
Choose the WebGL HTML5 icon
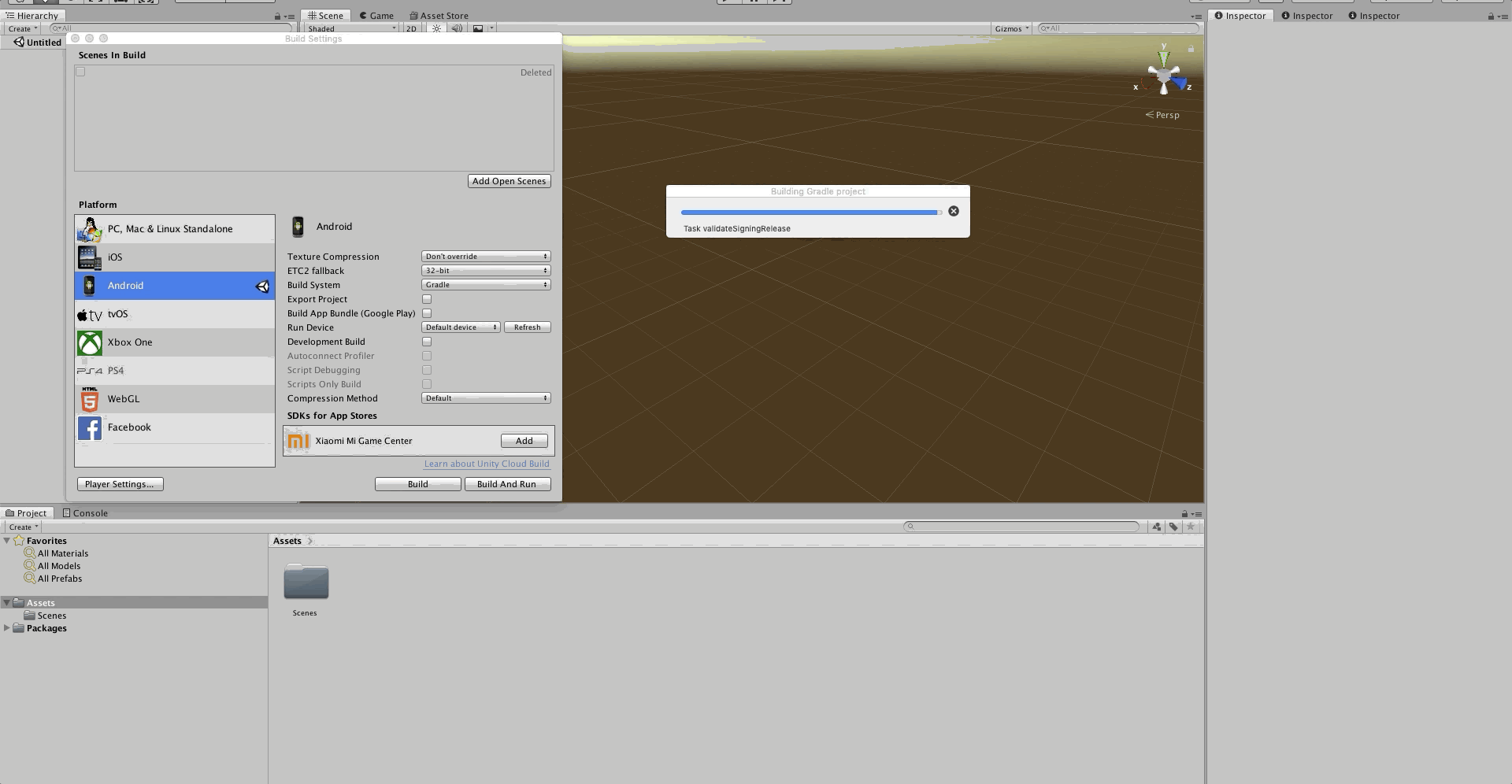click(90, 399)
